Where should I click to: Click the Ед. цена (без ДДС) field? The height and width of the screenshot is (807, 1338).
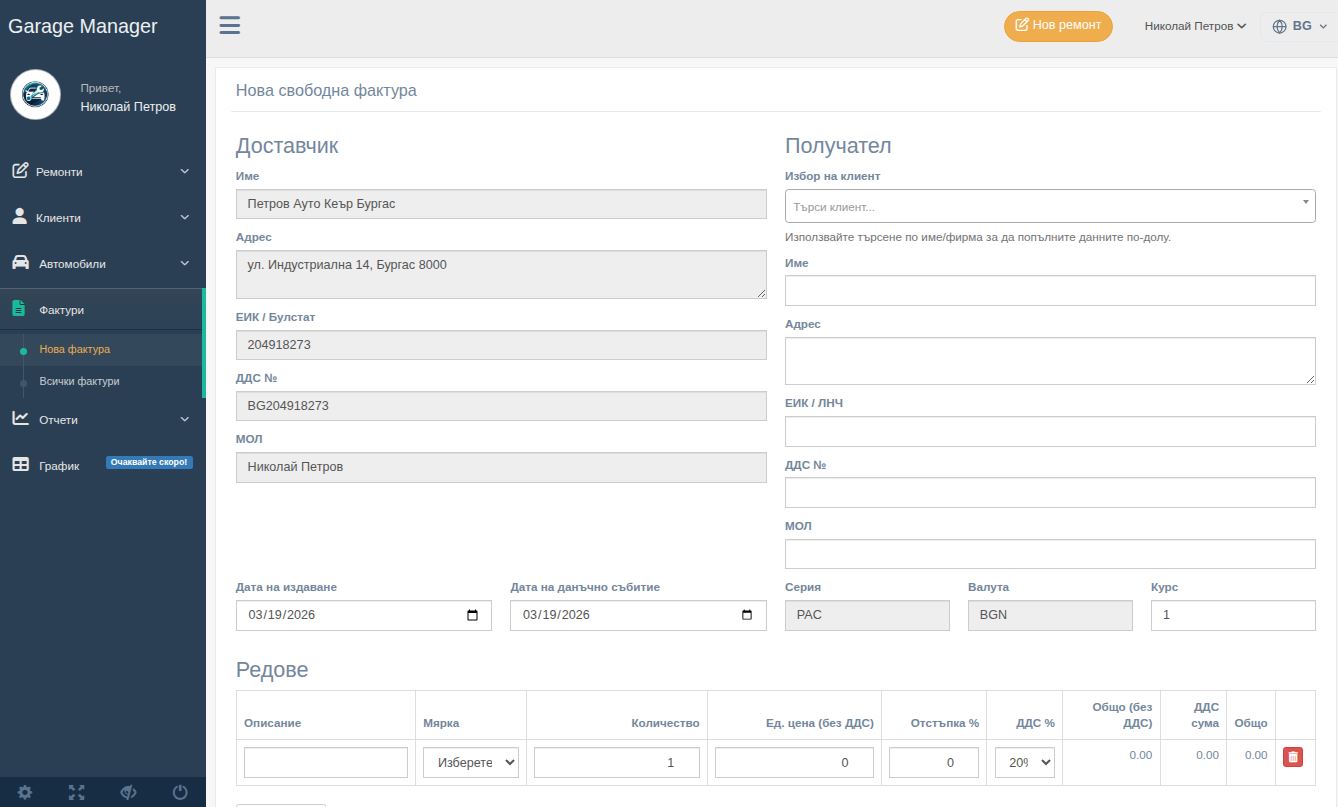pos(794,762)
